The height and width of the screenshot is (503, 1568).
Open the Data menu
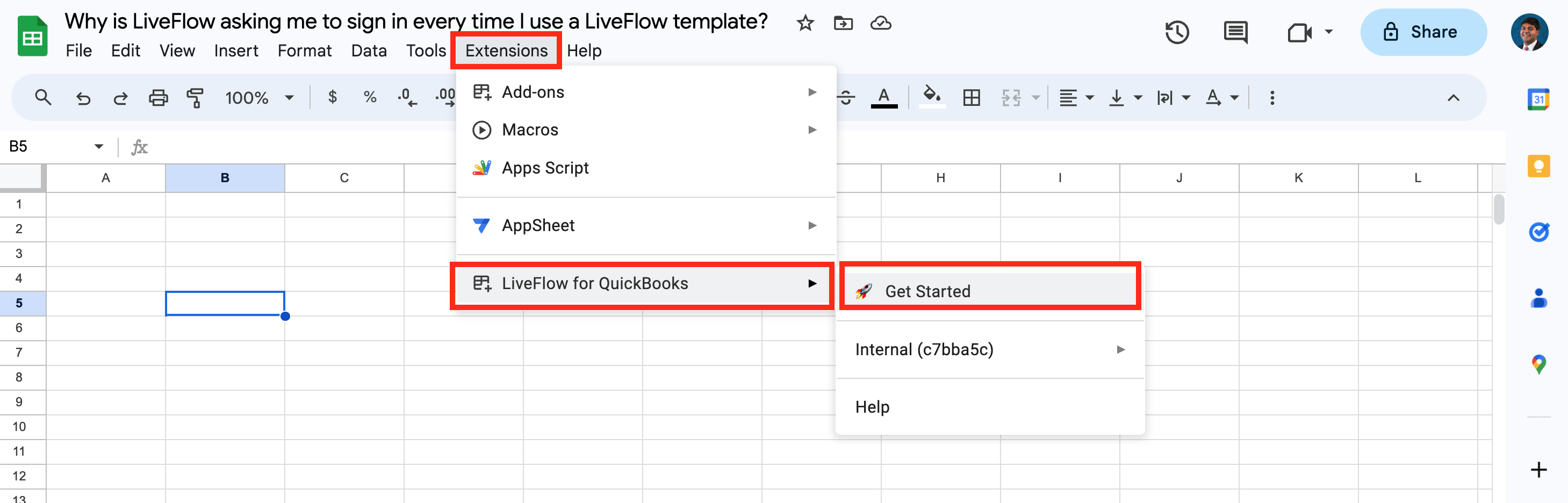coord(369,51)
